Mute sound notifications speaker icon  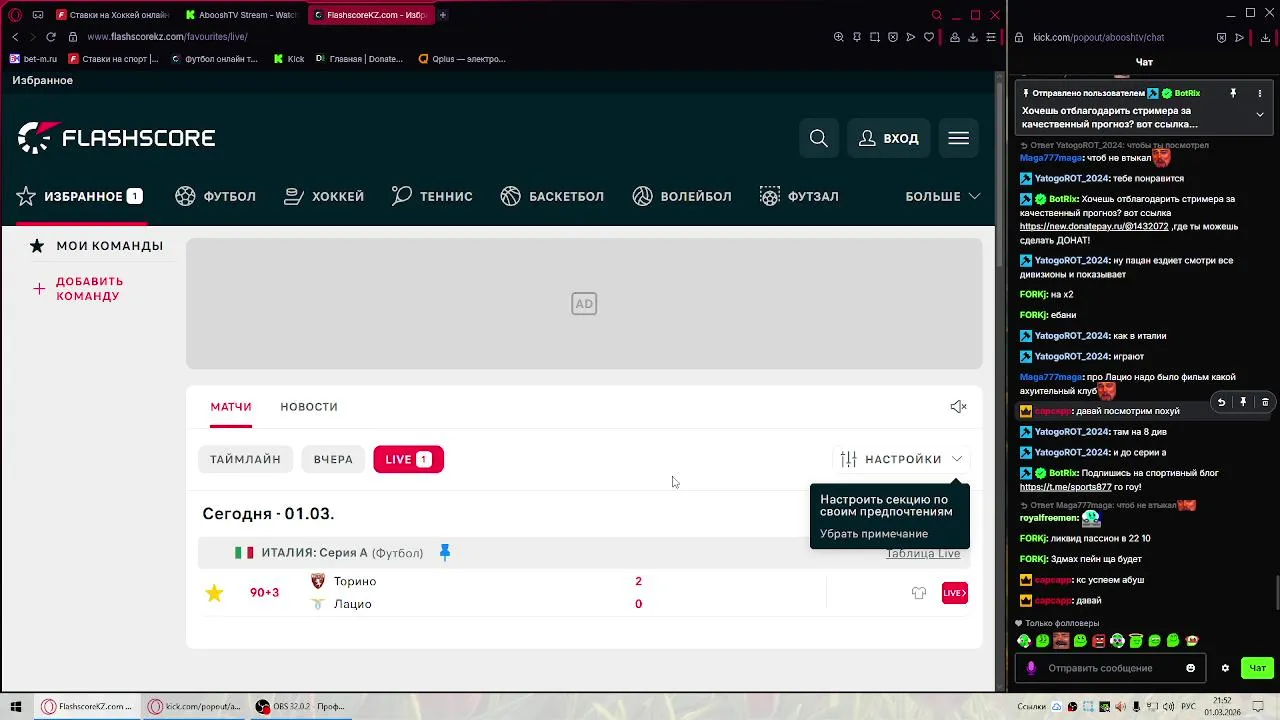pos(958,406)
